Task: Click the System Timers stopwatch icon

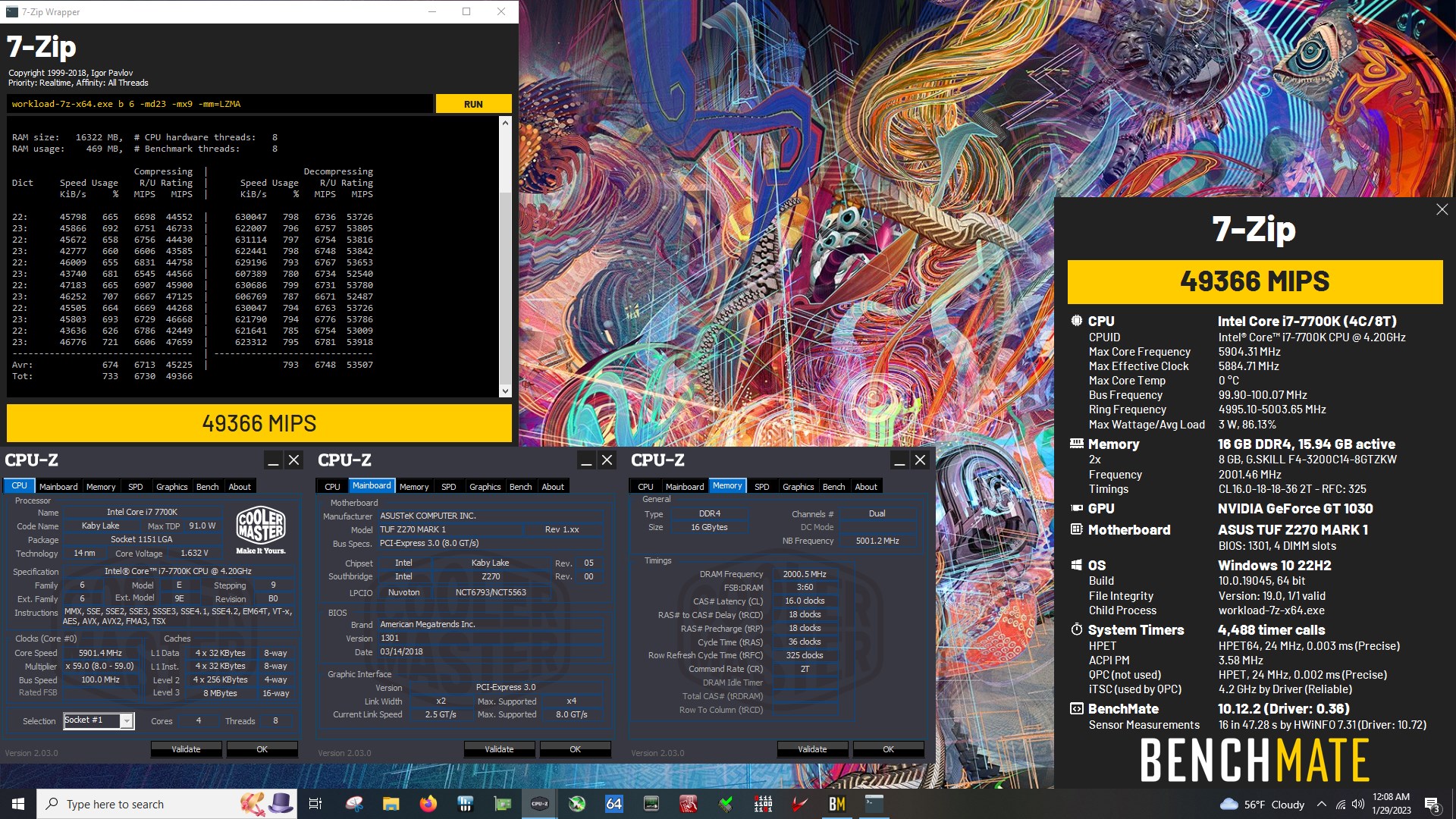Action: point(1076,629)
